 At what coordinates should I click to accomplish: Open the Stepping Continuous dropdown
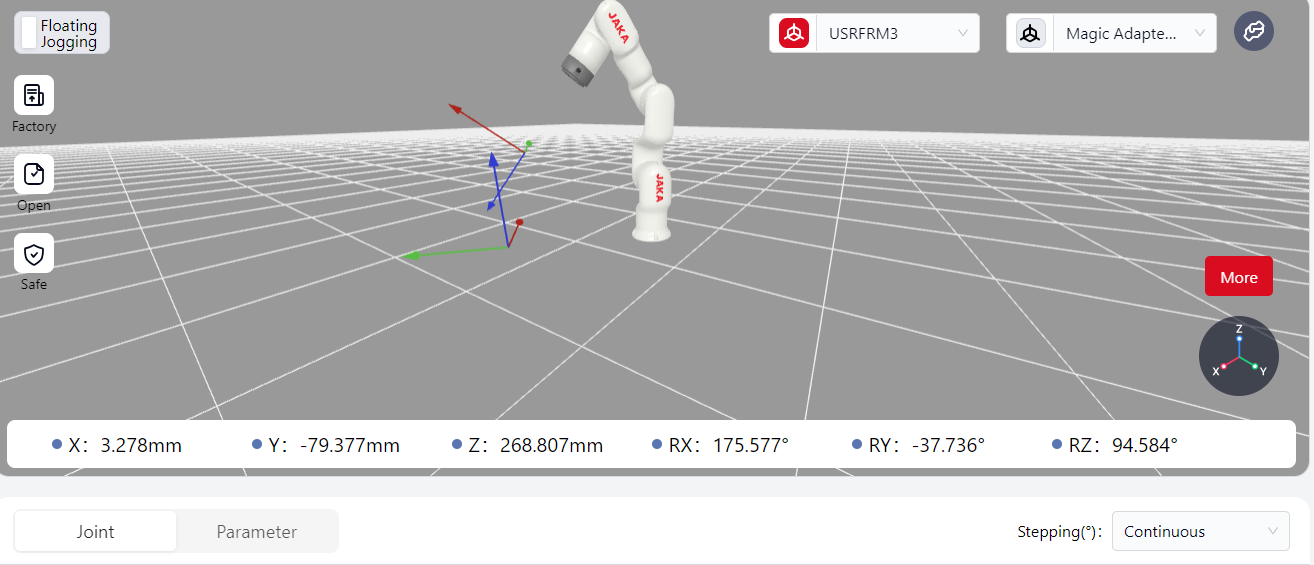[1200, 531]
